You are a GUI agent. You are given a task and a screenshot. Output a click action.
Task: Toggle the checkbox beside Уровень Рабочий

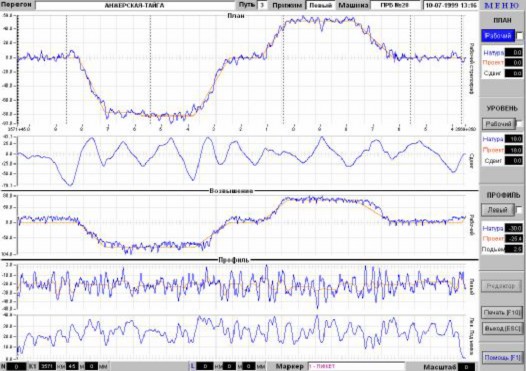pyautogui.click(x=519, y=124)
